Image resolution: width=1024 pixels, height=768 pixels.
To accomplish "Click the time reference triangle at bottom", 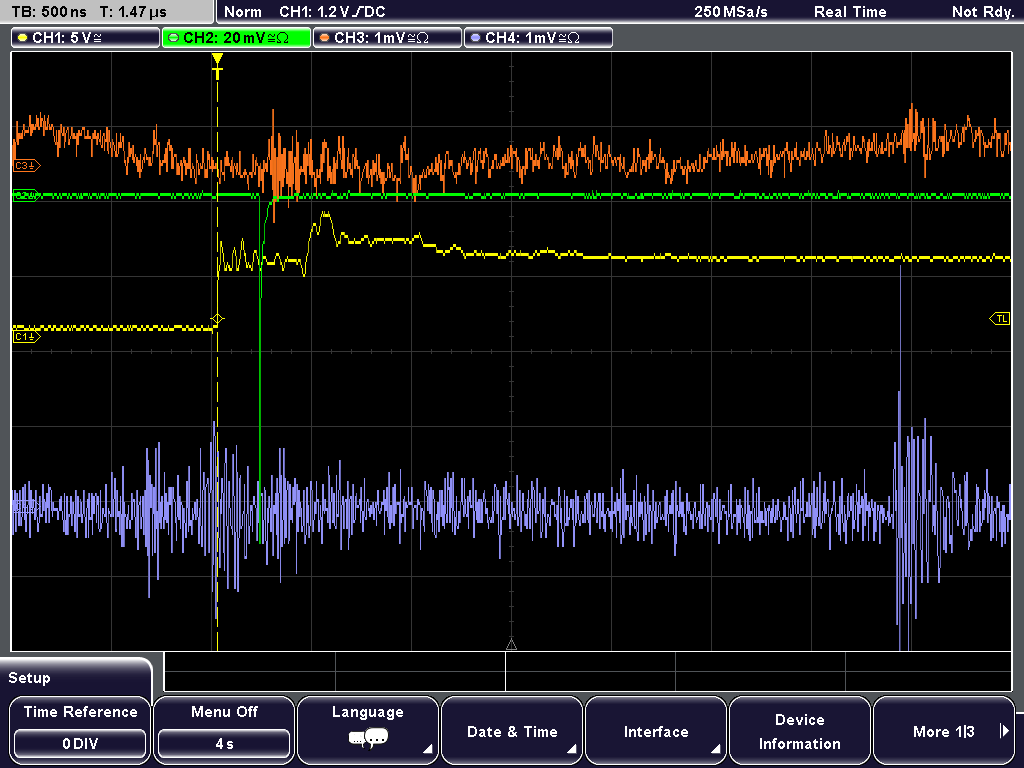I will [x=511, y=645].
